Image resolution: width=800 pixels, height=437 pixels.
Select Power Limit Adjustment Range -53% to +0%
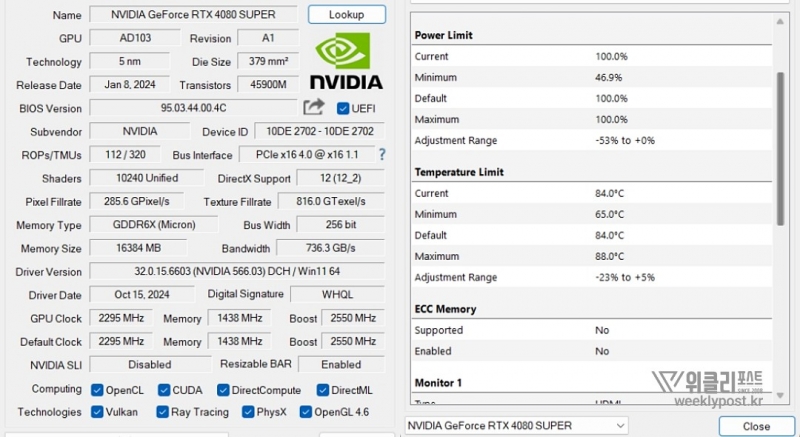tap(592, 140)
